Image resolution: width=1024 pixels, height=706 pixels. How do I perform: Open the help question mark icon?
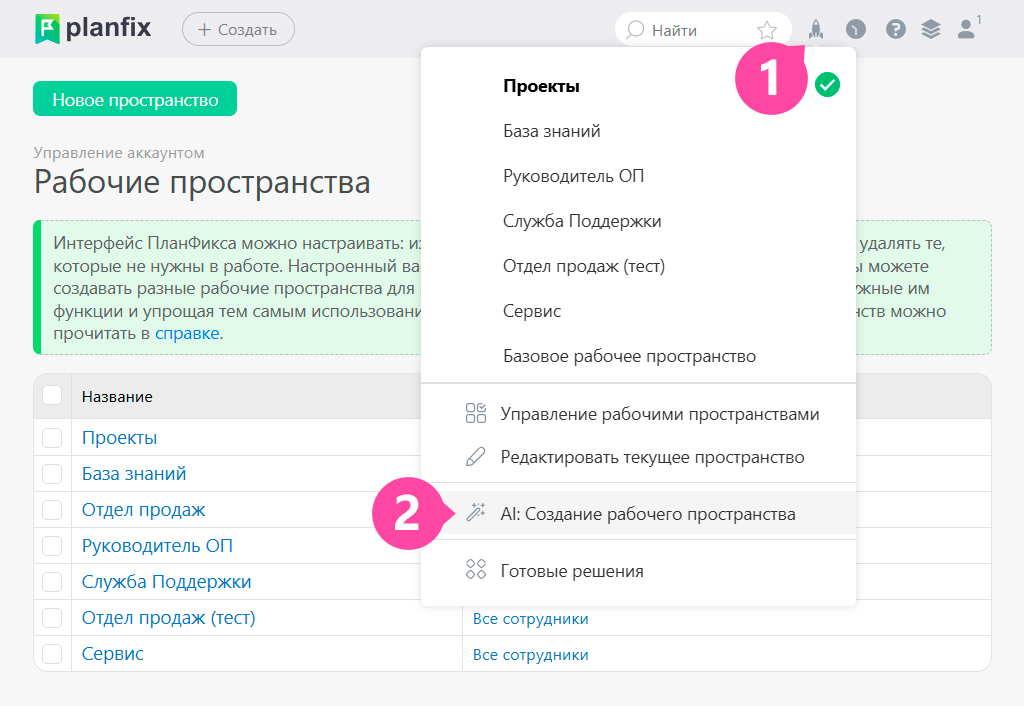pos(895,29)
